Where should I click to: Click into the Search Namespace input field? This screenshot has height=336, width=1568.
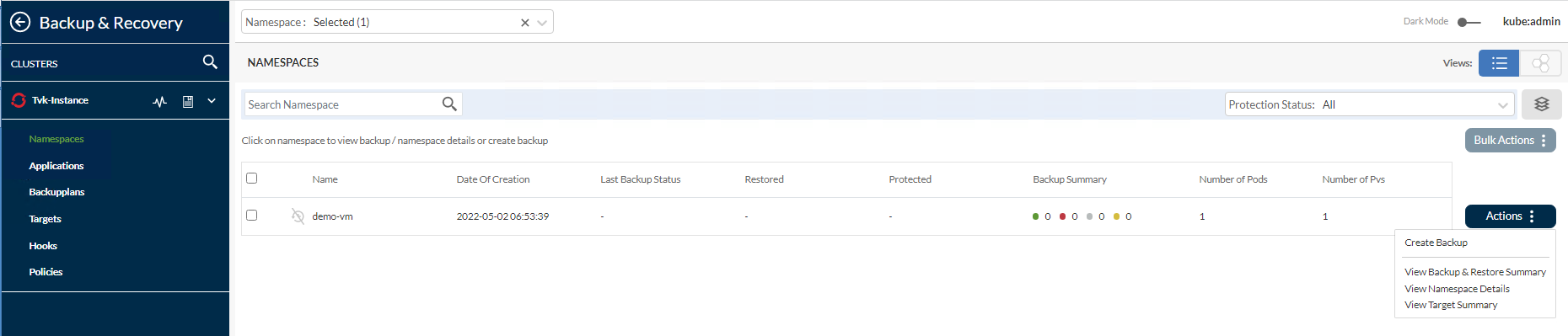pyautogui.click(x=341, y=104)
